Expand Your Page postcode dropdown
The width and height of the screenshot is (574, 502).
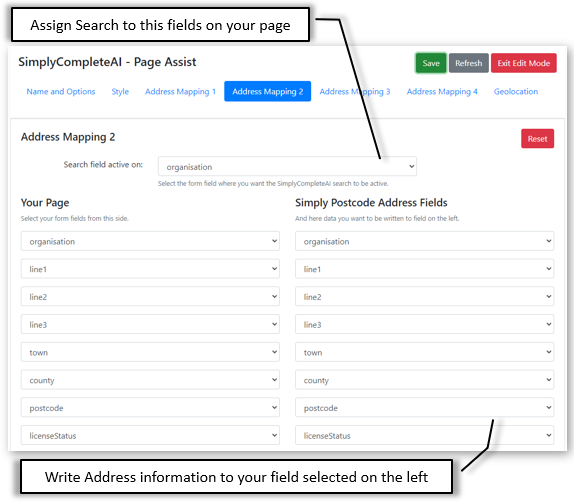click(150, 408)
